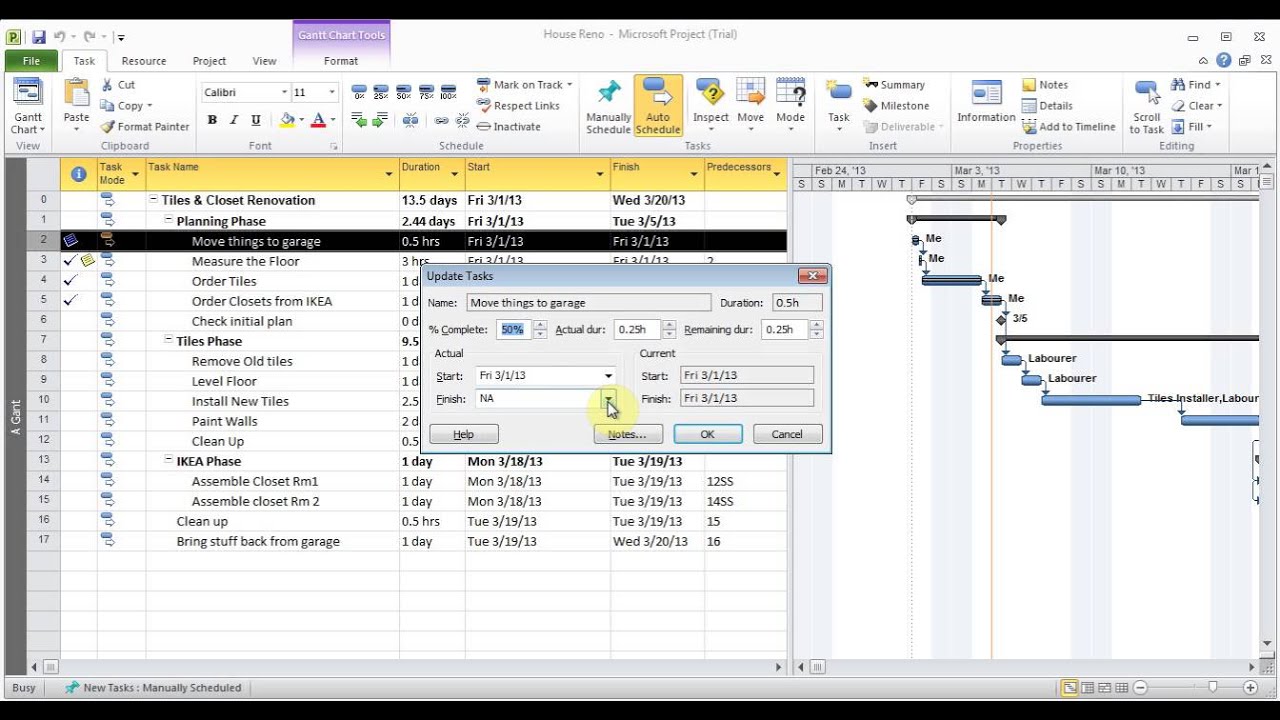The height and width of the screenshot is (720, 1280).
Task: Open Task Name column filter arrow
Action: click(x=389, y=174)
